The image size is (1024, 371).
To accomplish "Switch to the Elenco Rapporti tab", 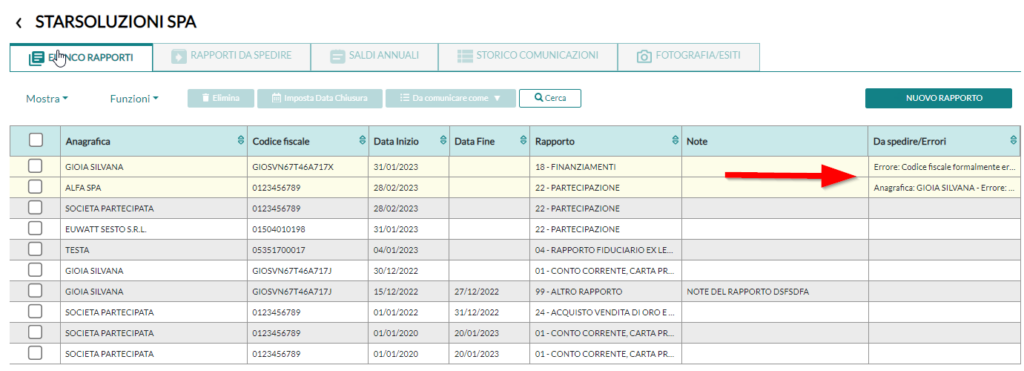I will tap(81, 57).
